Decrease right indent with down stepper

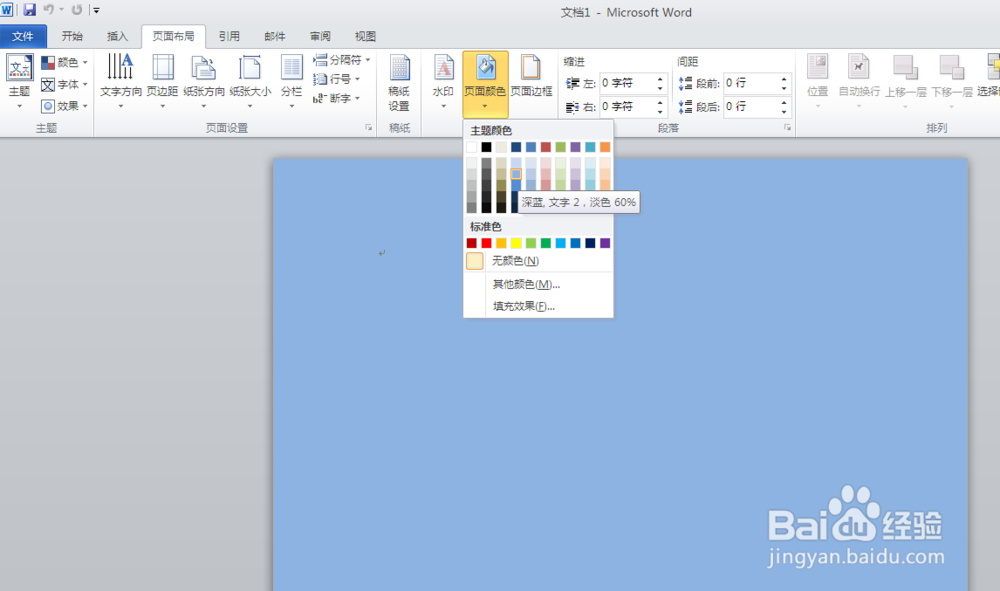[660, 112]
